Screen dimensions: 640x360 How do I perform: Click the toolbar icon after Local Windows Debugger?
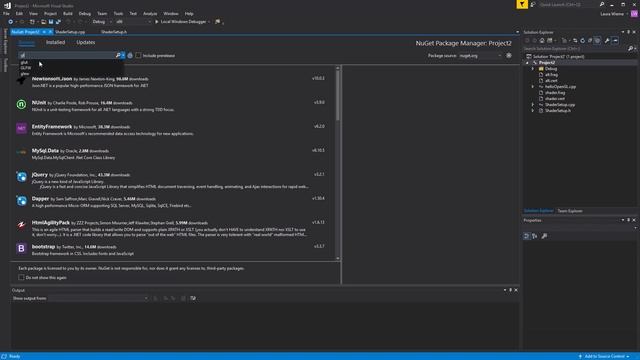[218, 22]
